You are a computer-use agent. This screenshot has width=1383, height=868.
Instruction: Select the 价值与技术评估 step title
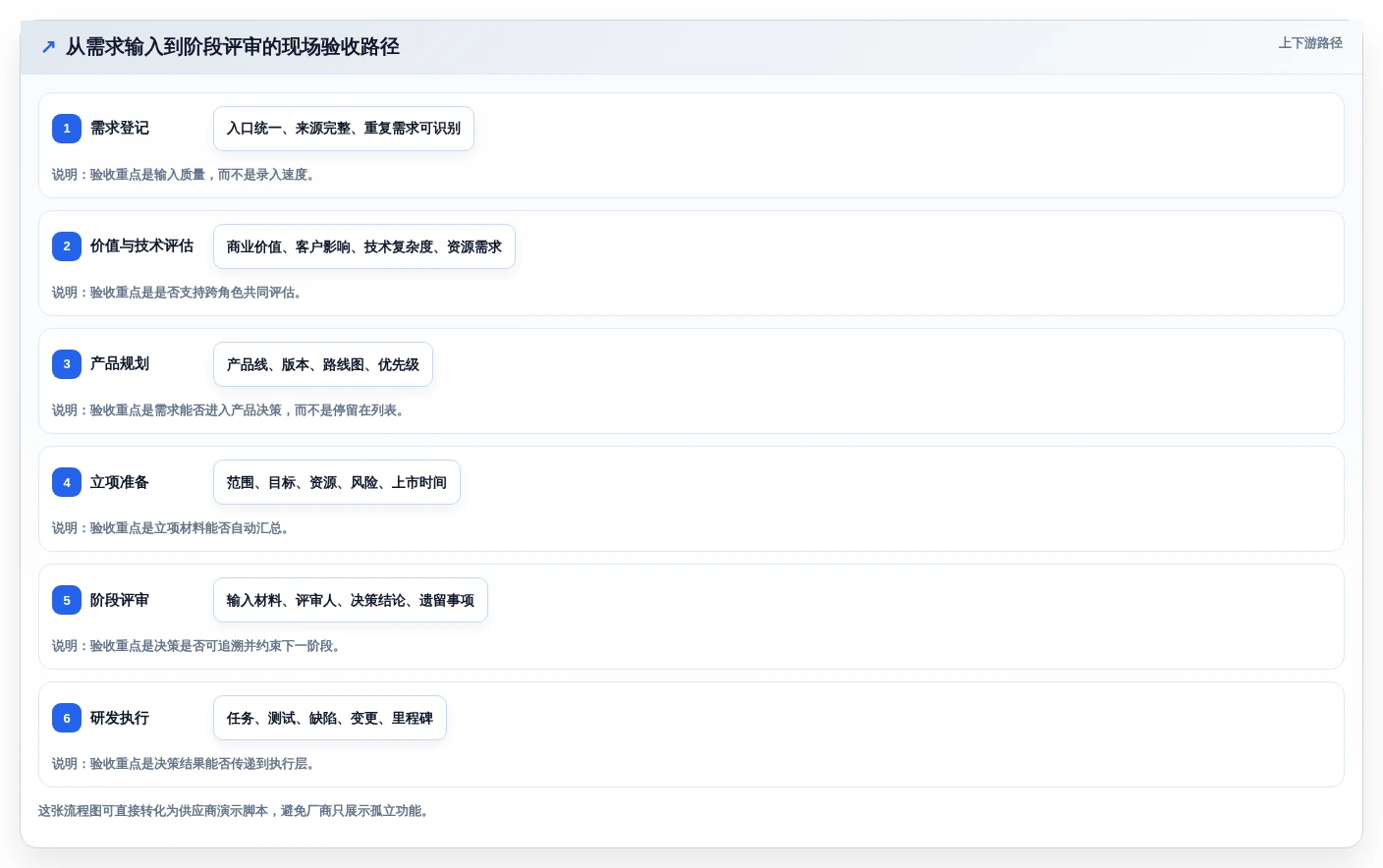141,245
